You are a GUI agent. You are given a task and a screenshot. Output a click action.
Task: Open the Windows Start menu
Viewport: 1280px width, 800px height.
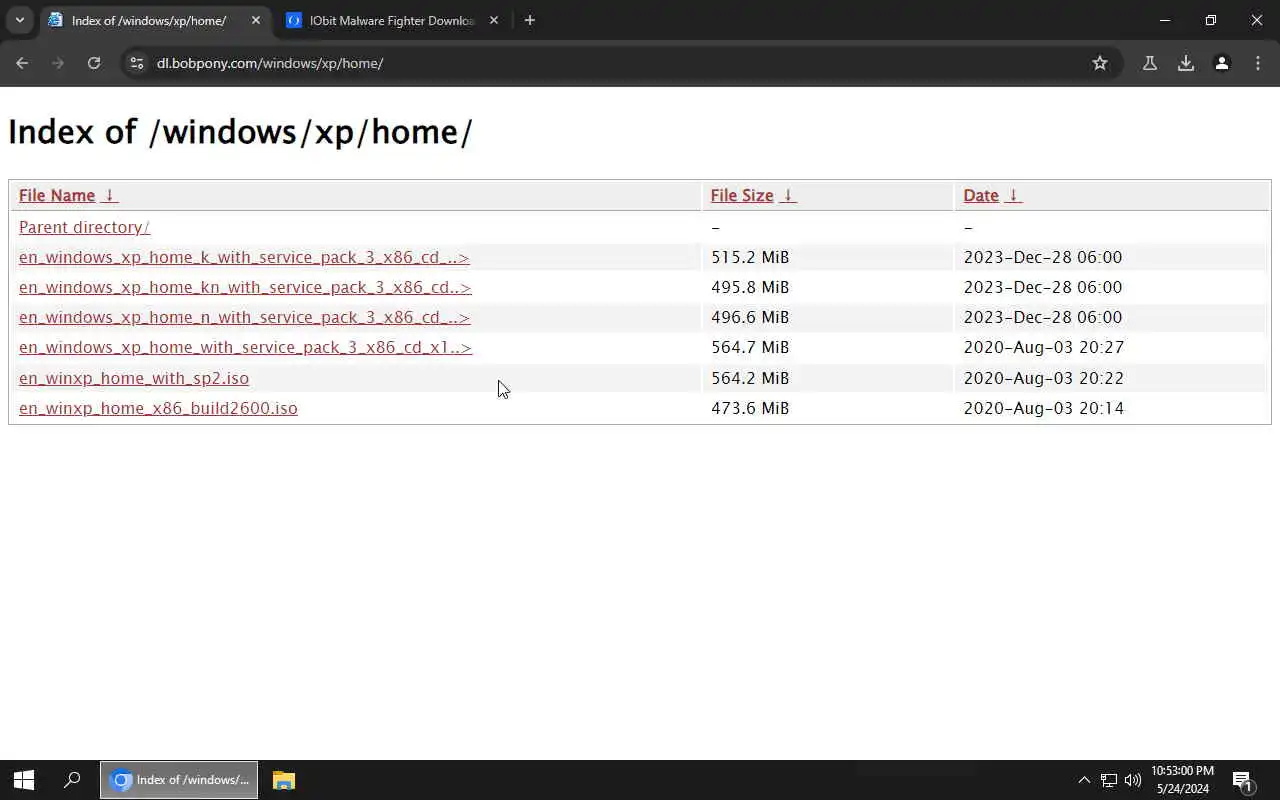[x=24, y=780]
